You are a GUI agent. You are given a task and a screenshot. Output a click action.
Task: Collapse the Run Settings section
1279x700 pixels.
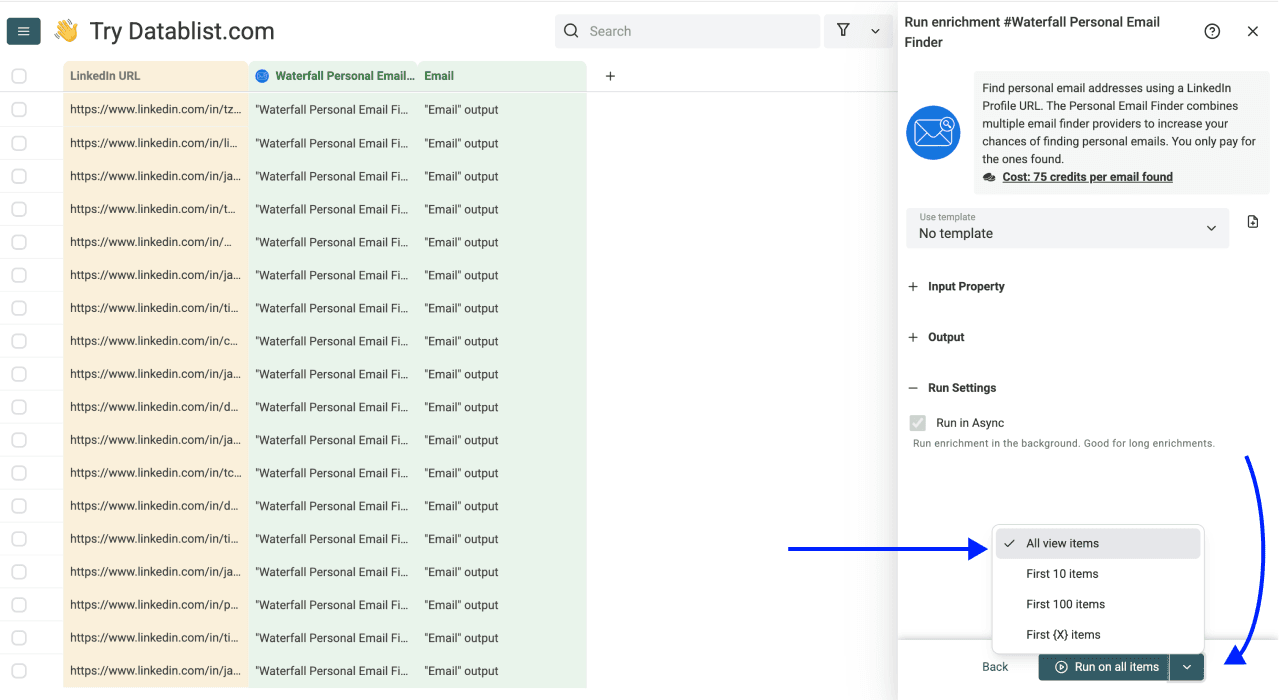pos(911,387)
